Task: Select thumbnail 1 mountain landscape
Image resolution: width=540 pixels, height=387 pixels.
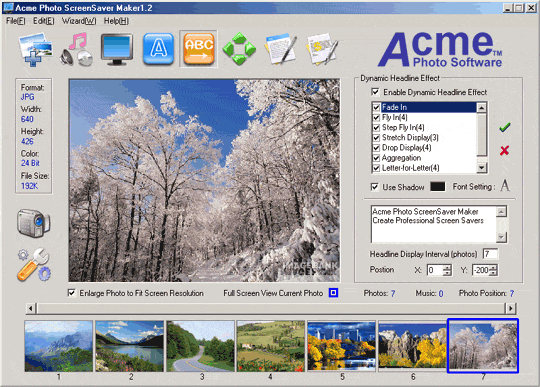Action: coord(59,346)
